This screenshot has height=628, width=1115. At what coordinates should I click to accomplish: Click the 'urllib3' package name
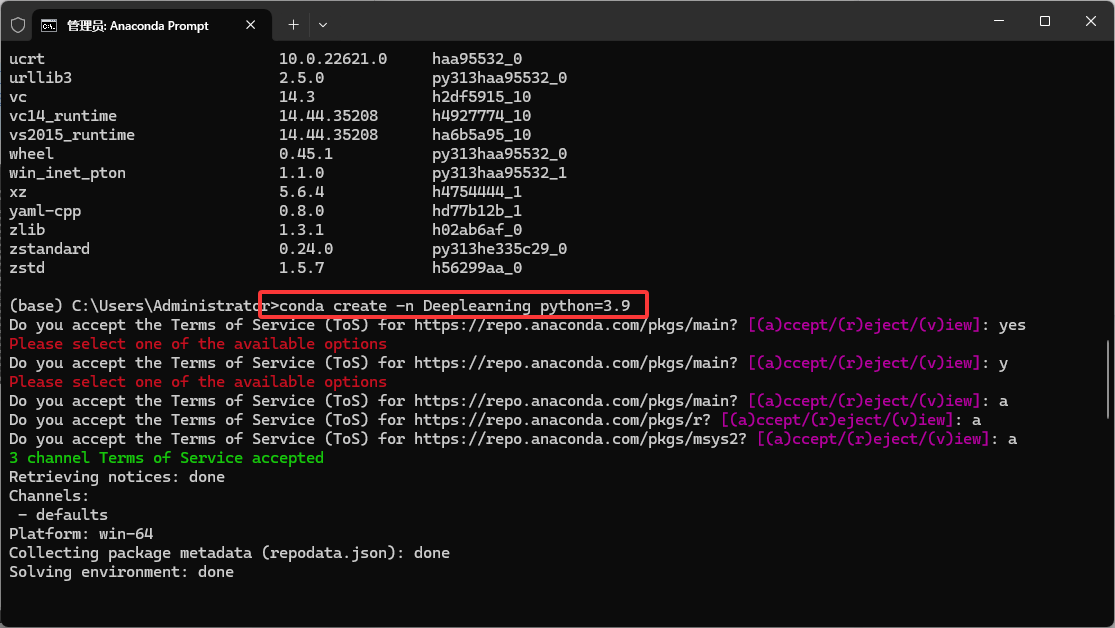(x=41, y=78)
